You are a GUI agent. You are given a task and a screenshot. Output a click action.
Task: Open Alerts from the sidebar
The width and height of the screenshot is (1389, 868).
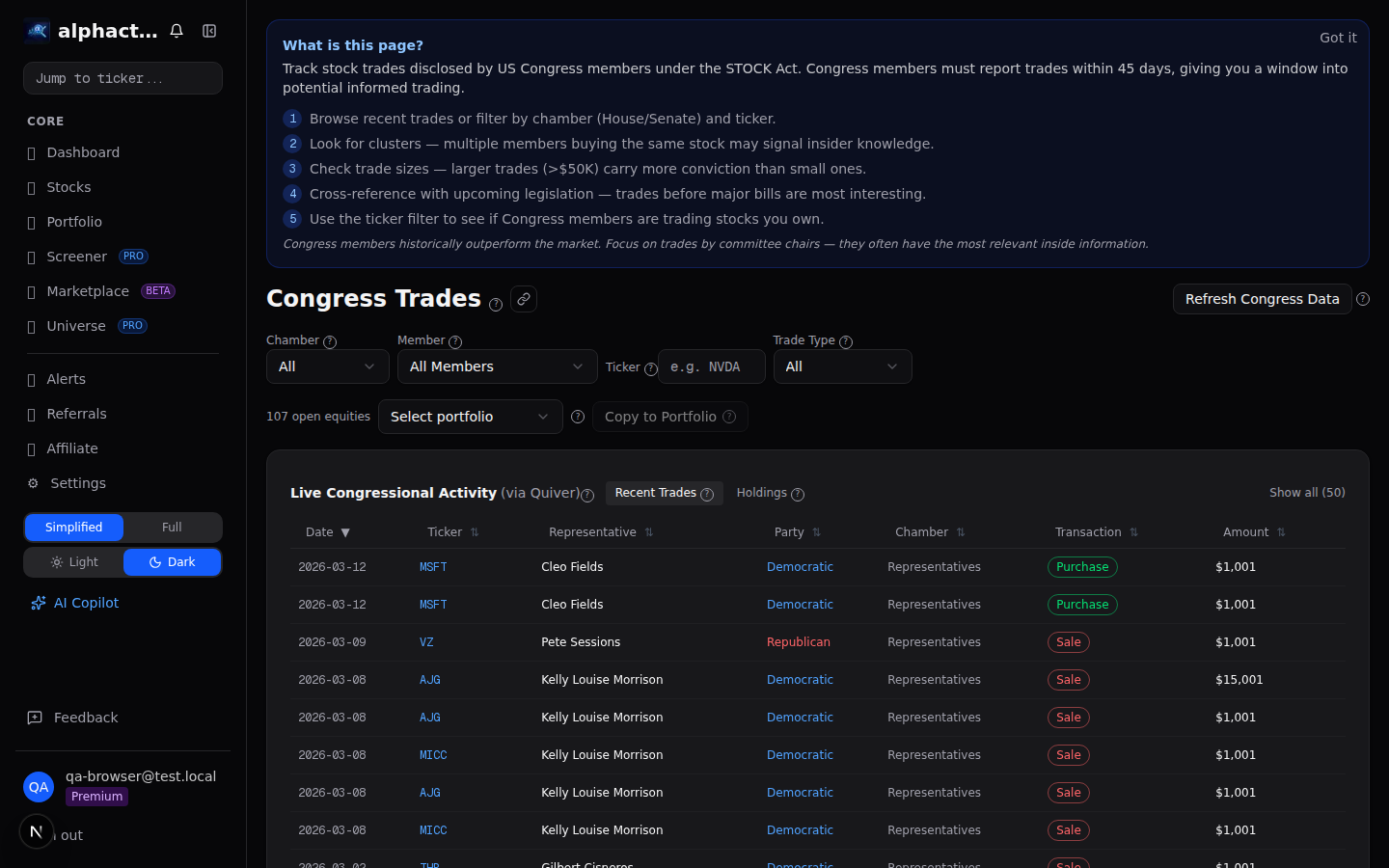[x=66, y=378]
